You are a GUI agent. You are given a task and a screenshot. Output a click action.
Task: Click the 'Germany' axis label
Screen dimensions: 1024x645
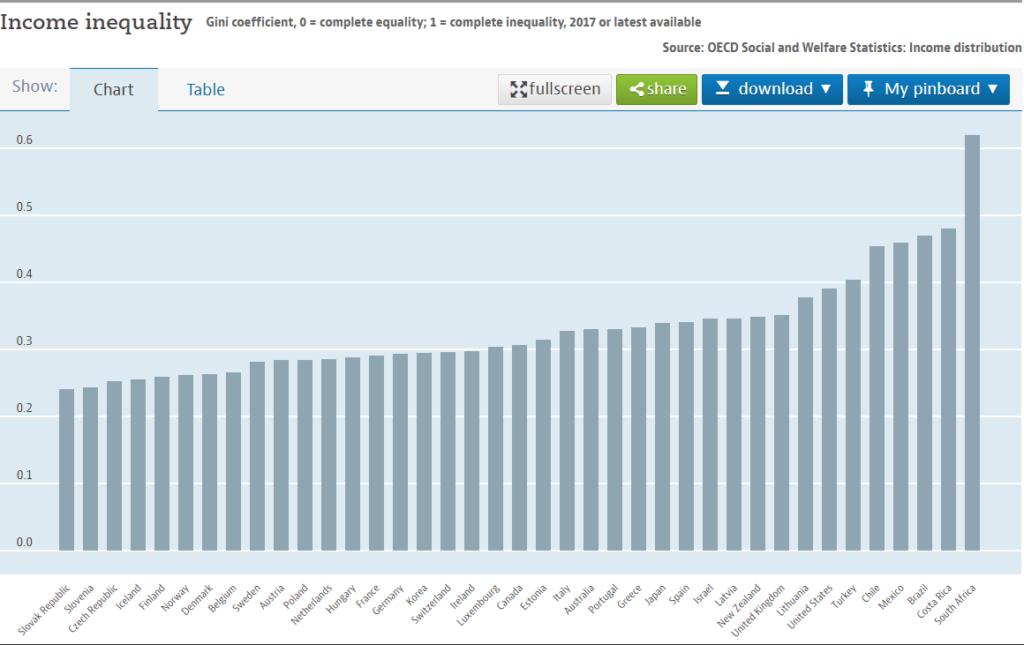[x=388, y=600]
